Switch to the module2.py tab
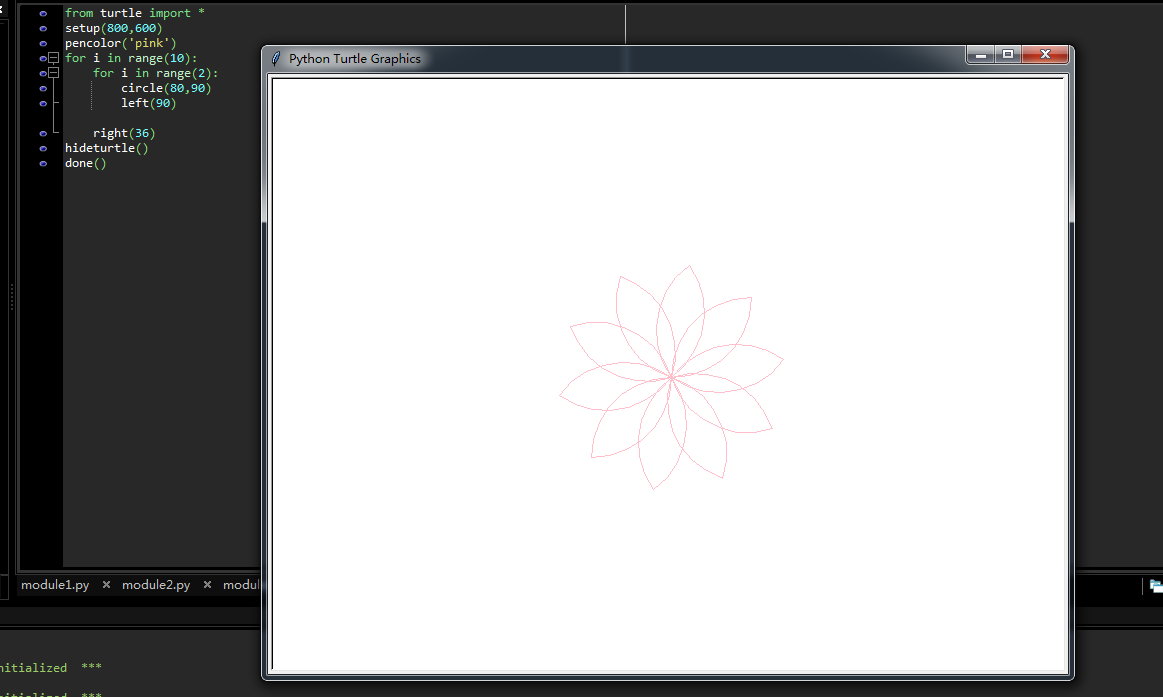The width and height of the screenshot is (1163, 697). [x=156, y=585]
